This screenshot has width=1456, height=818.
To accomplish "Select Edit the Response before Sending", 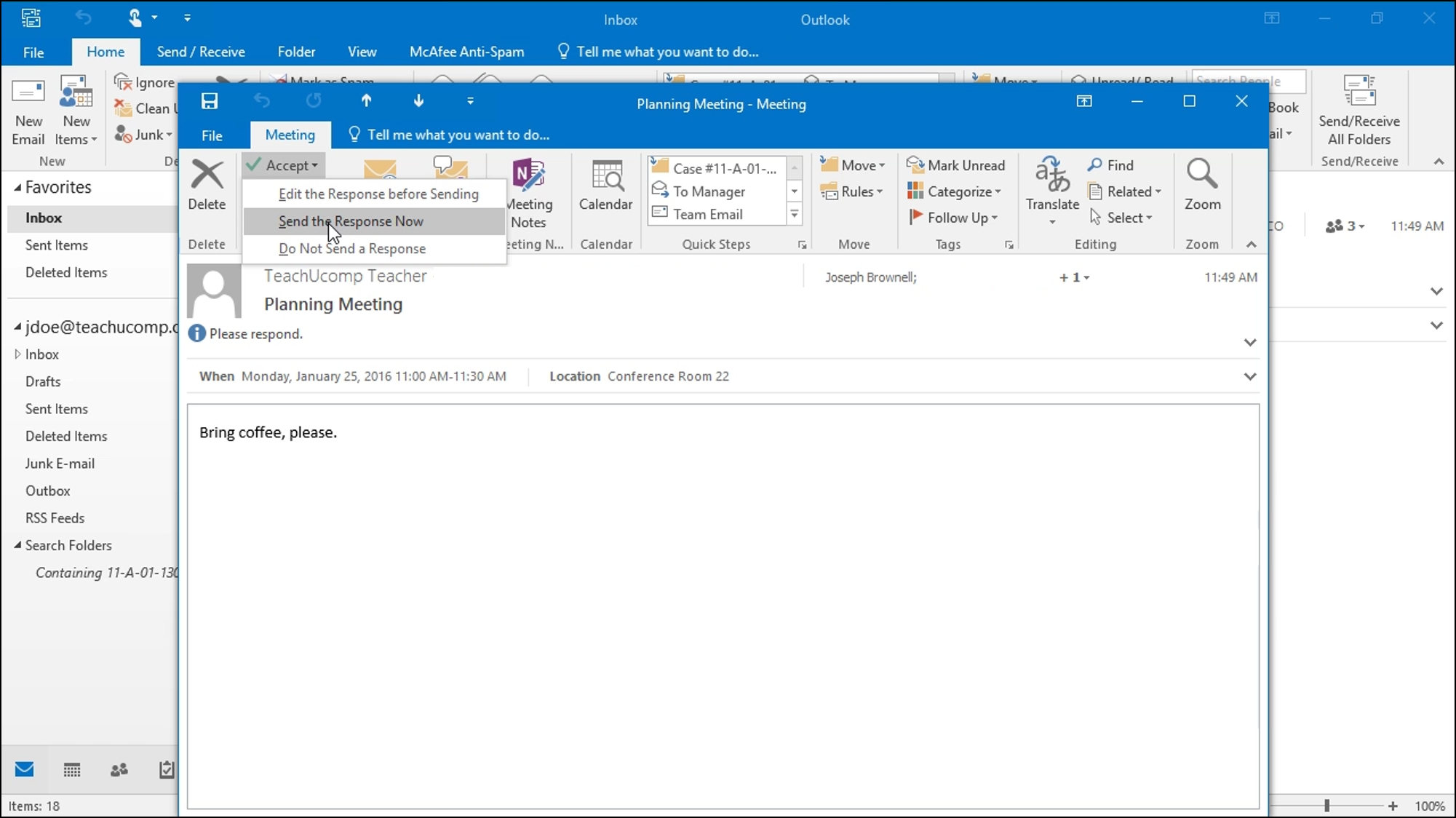I will click(x=378, y=193).
